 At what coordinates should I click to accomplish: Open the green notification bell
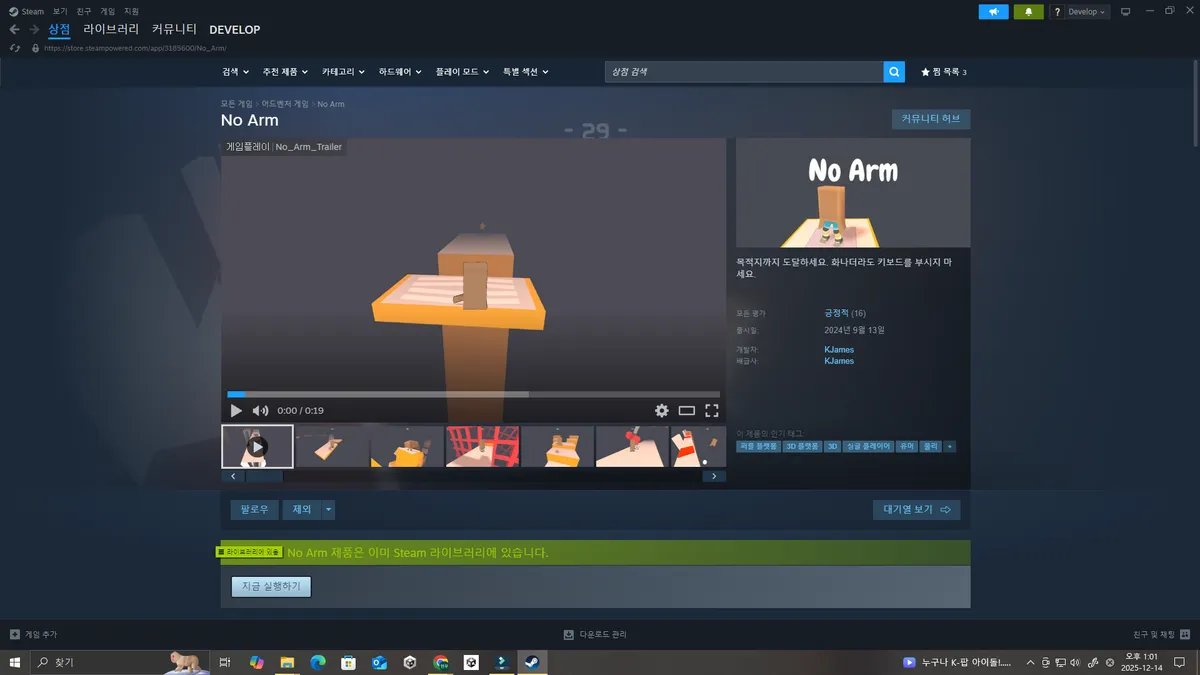[x=1028, y=12]
